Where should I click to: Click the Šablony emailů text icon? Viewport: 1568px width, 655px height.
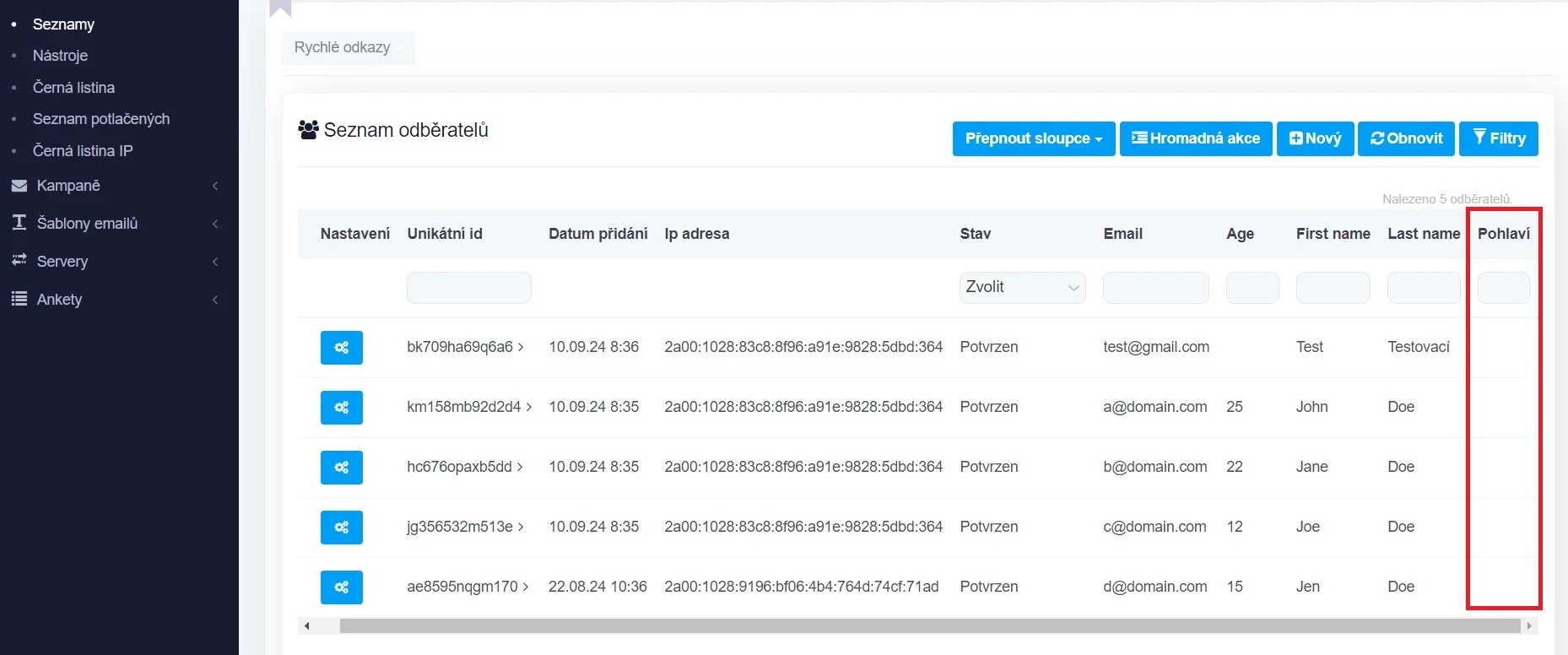click(x=19, y=223)
